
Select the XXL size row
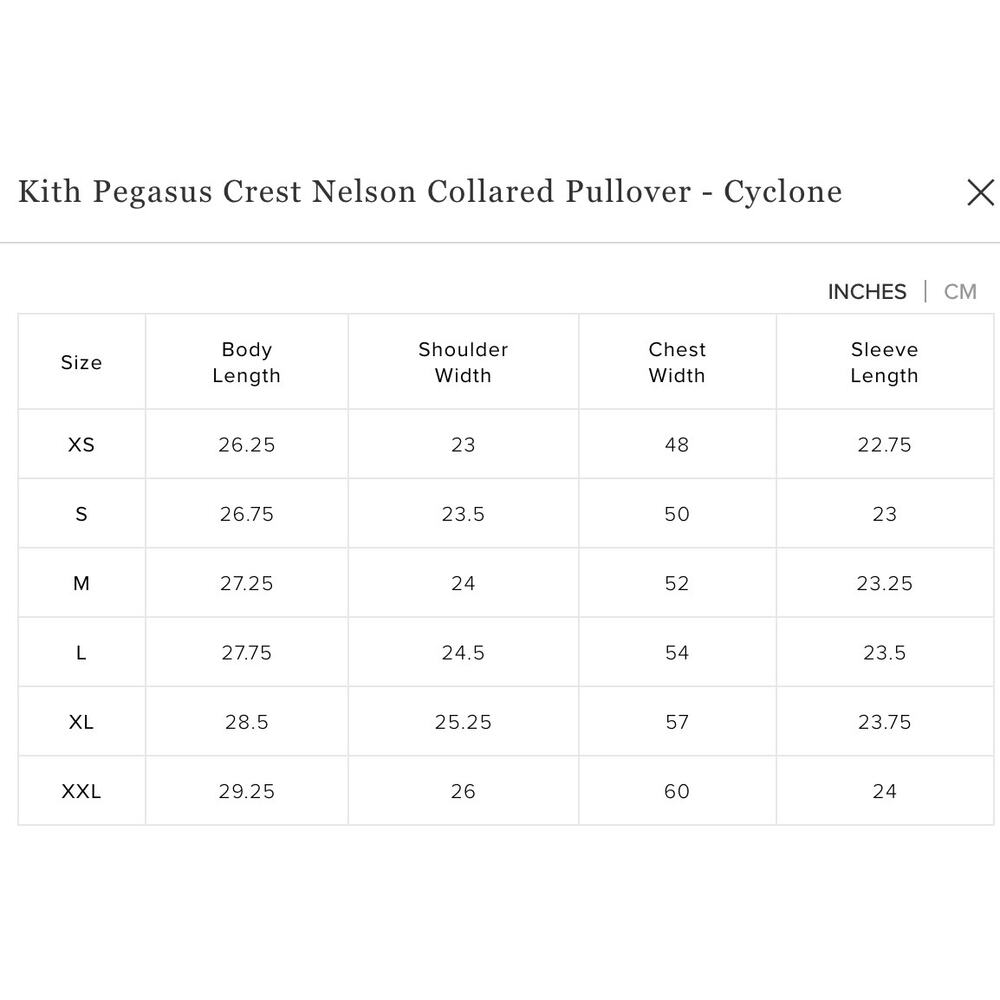click(x=81, y=790)
